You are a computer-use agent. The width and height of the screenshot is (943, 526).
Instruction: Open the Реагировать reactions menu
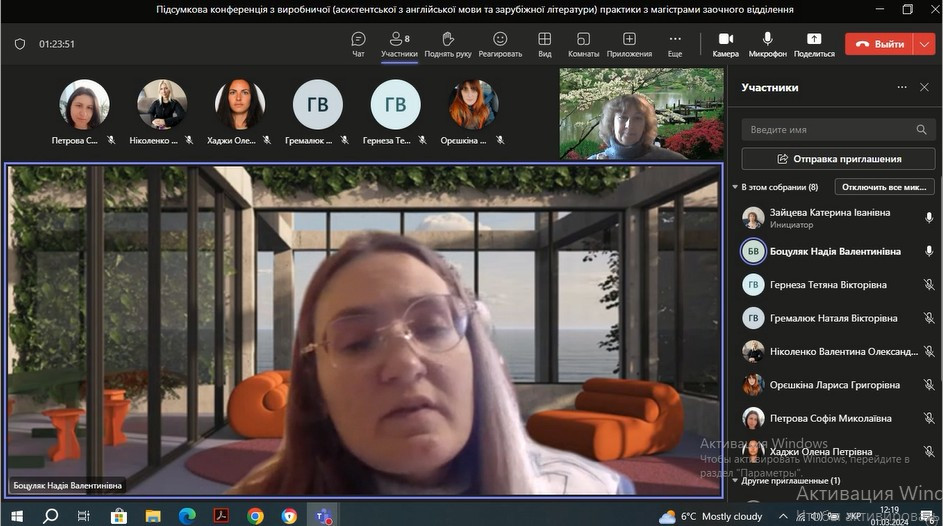500,44
